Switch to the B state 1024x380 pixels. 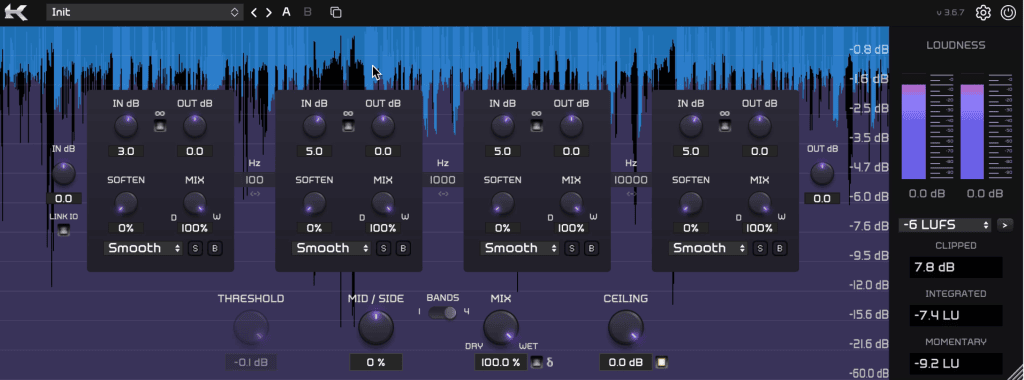(308, 12)
